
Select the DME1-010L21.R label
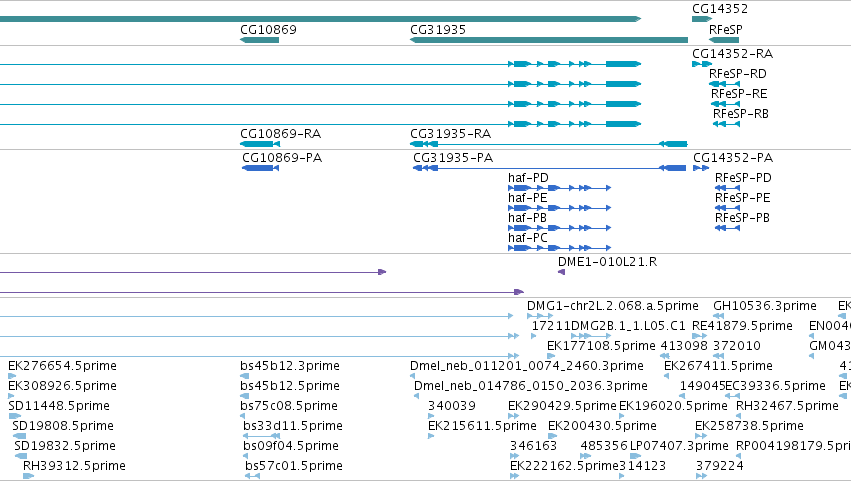[607, 262]
